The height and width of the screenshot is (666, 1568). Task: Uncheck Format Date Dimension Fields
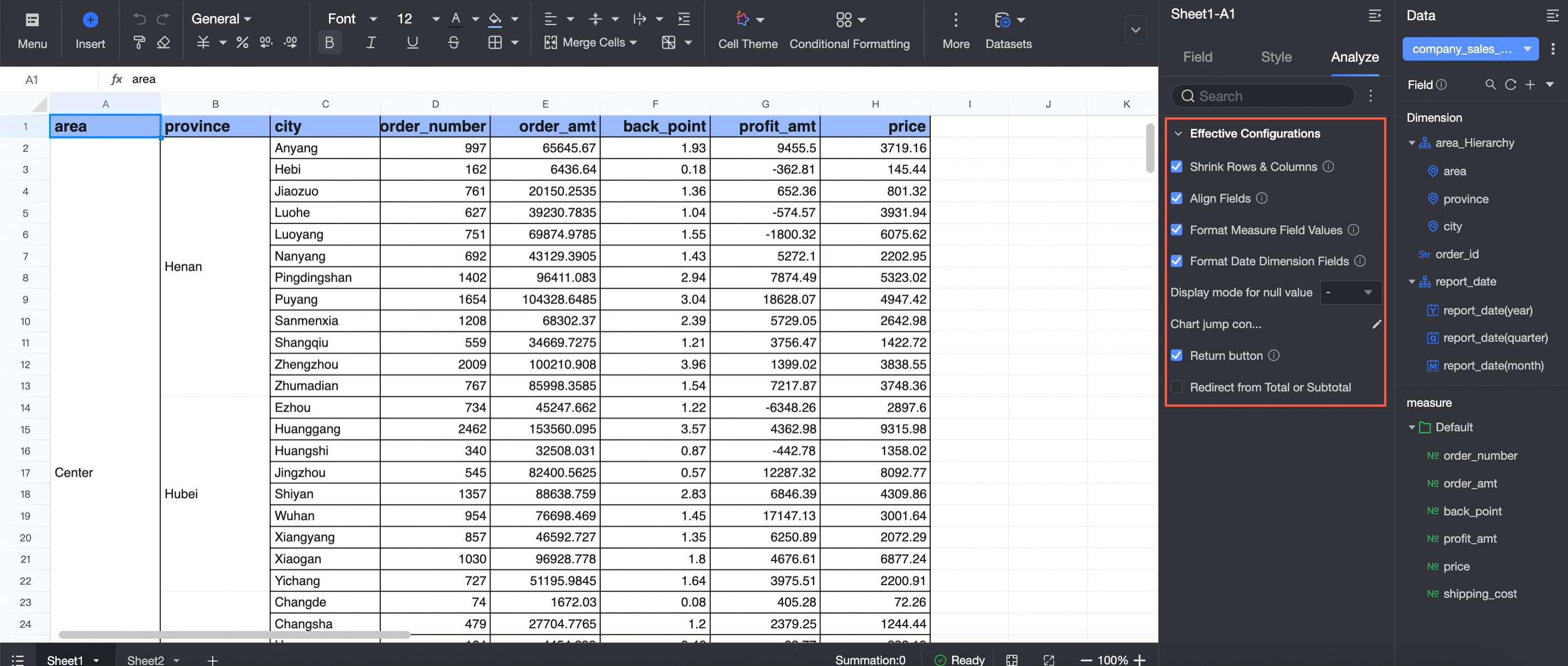(1176, 260)
